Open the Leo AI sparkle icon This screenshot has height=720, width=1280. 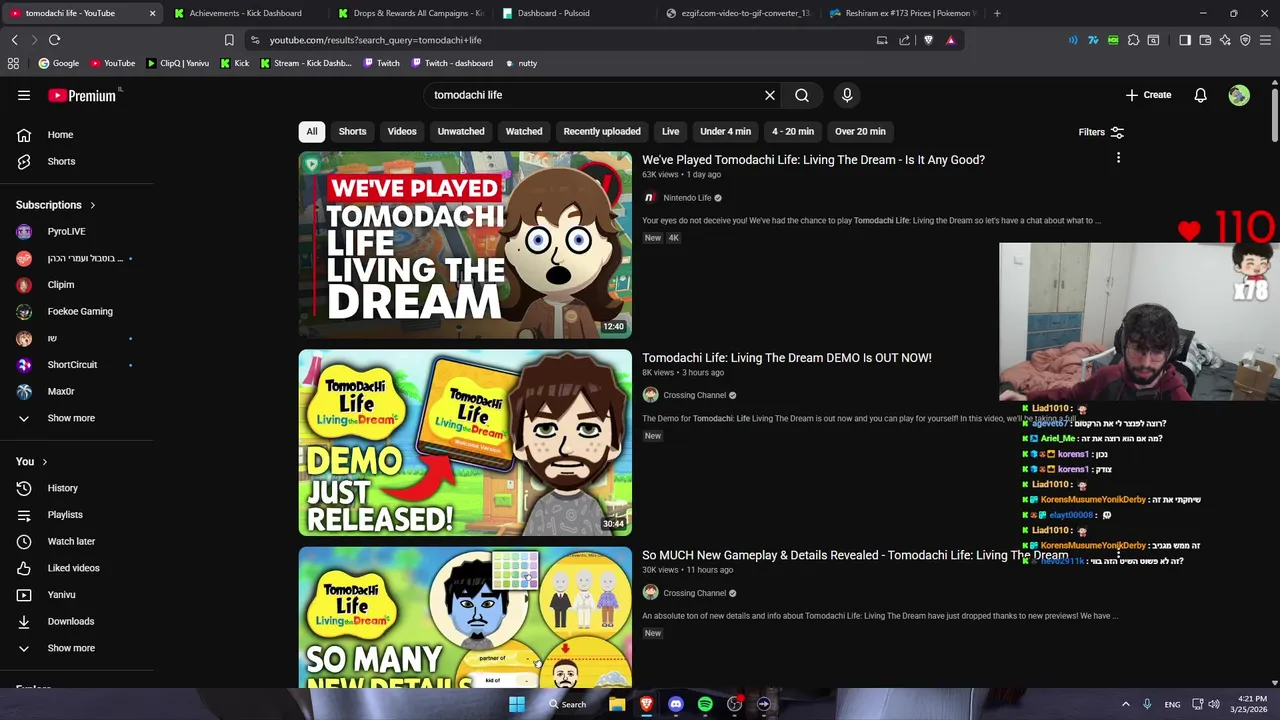click(x=1225, y=40)
